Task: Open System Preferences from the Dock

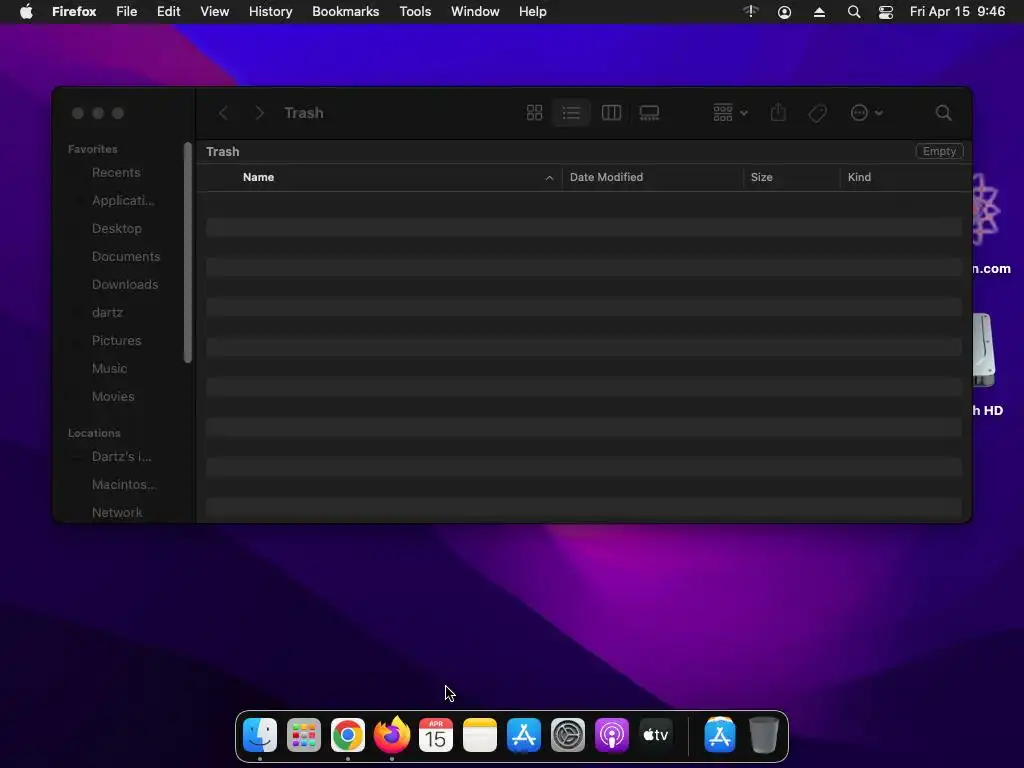Action: pyautogui.click(x=568, y=735)
